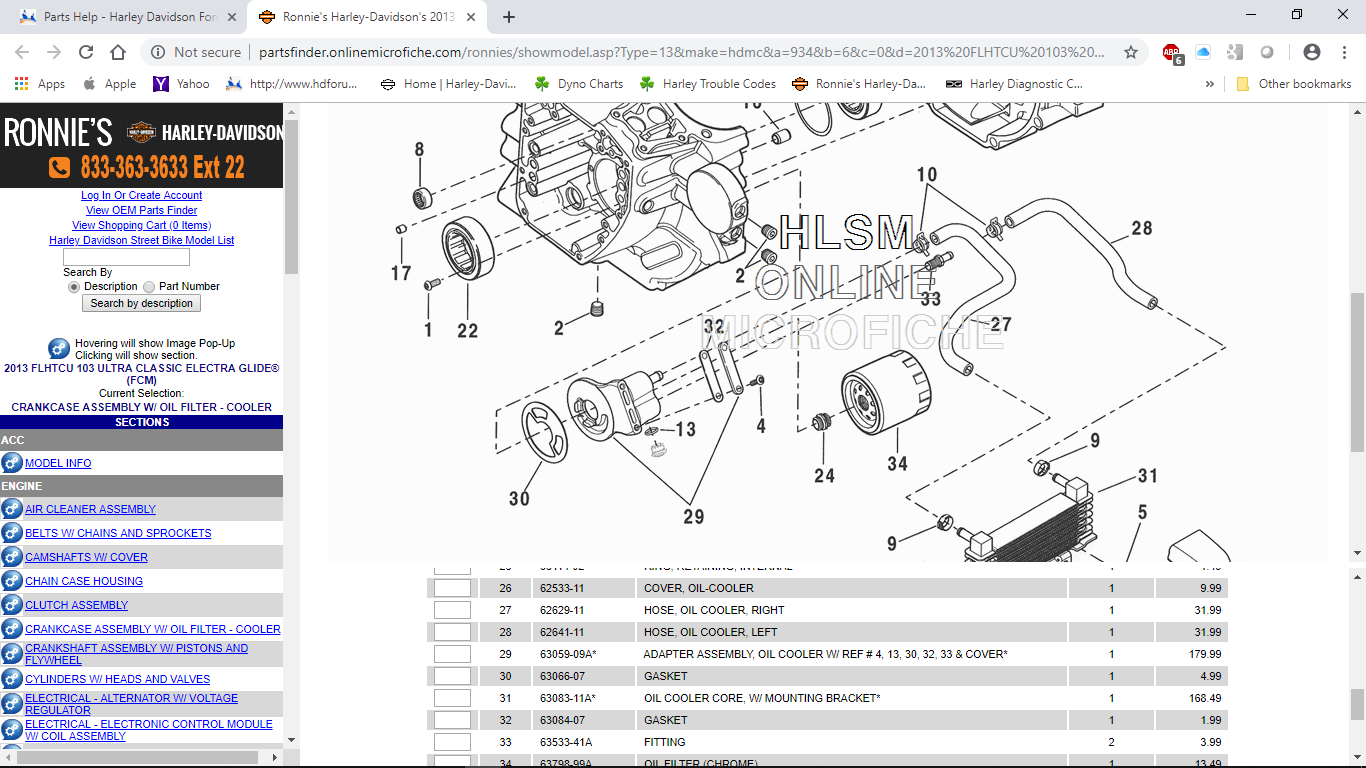1366x768 pixels.
Task: Click quantity box for part 62641-11
Action: (x=452, y=632)
